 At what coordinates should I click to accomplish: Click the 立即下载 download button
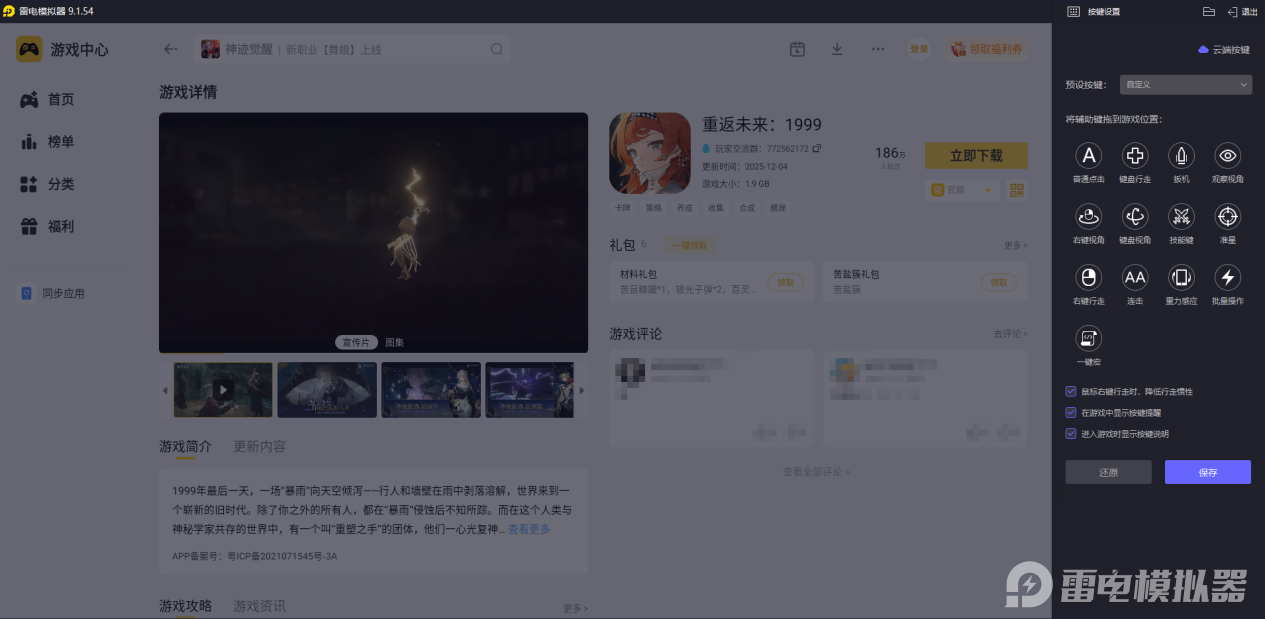tap(975, 155)
